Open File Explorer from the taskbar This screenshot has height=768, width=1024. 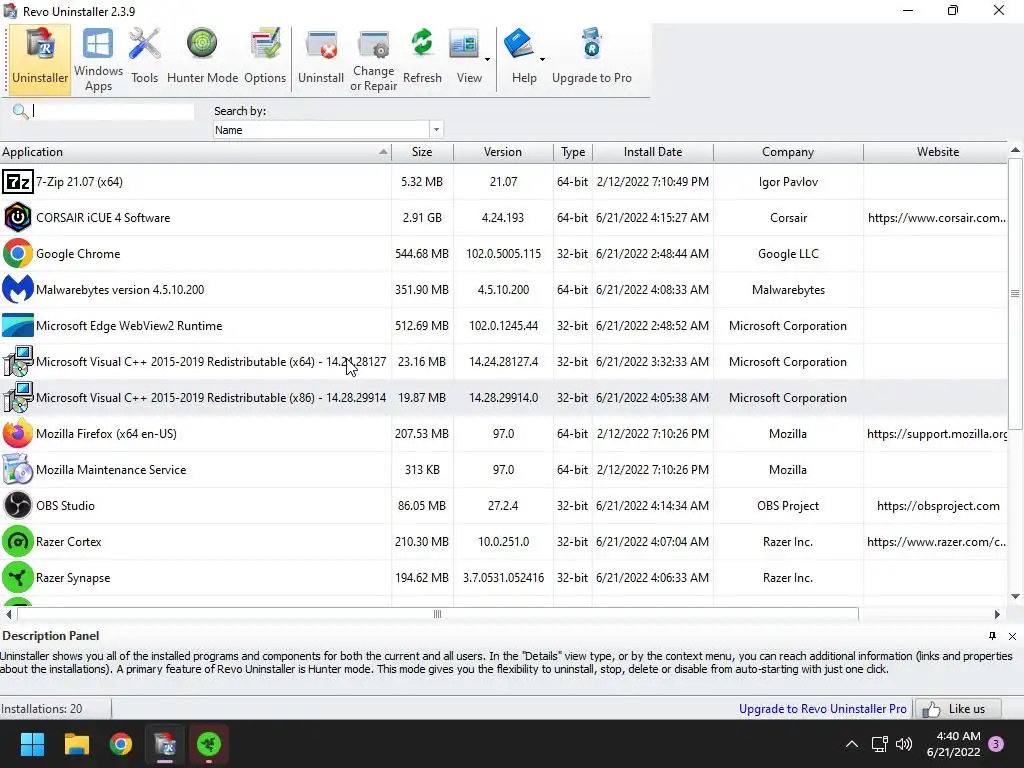[x=76, y=744]
